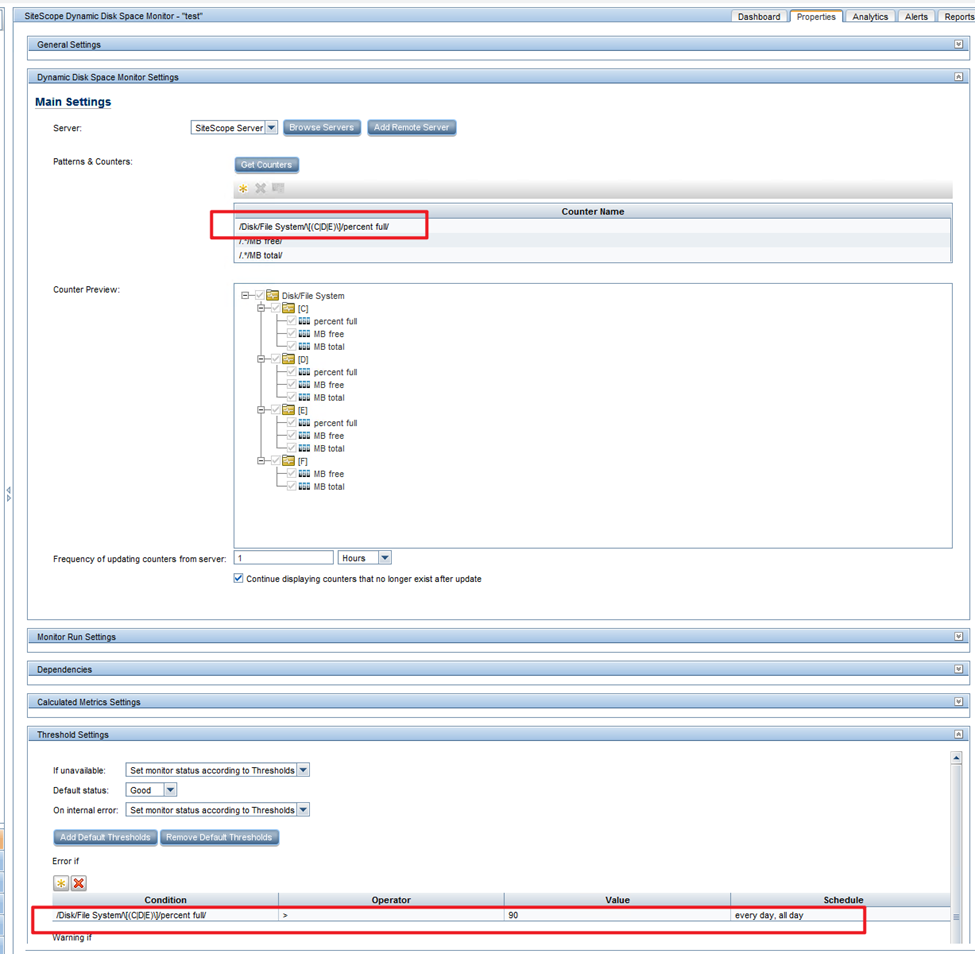This screenshot has height=954, width=975.
Task: Toggle the [C] drive checkbox
Action: (275, 308)
